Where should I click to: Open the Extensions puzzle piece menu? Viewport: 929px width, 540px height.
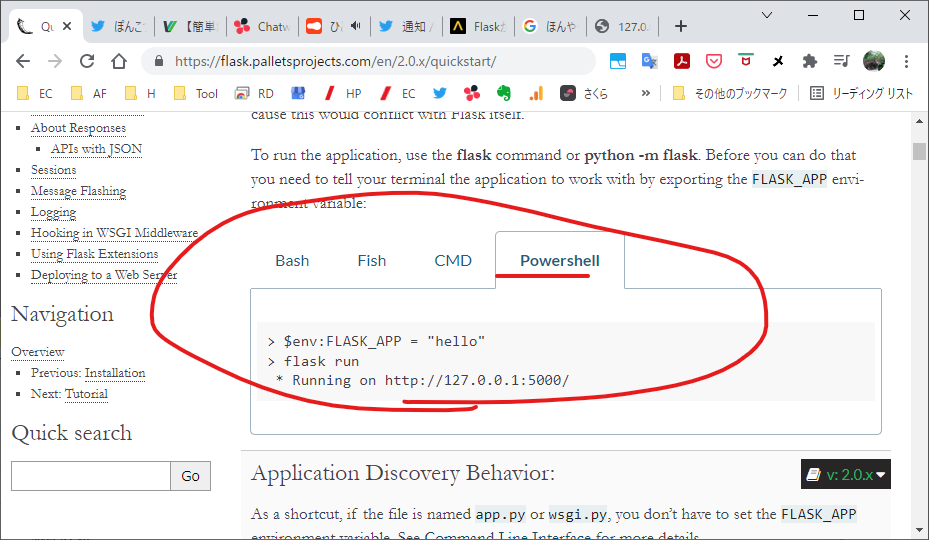tap(810, 61)
